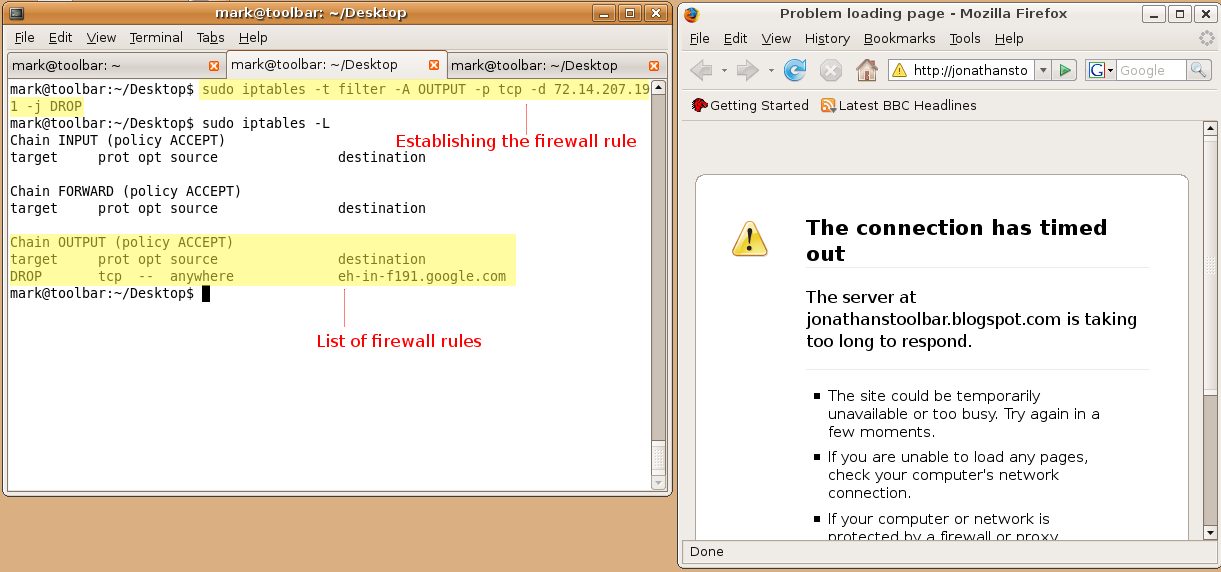
Task: Open URL bar history dropdown
Action: (1043, 70)
